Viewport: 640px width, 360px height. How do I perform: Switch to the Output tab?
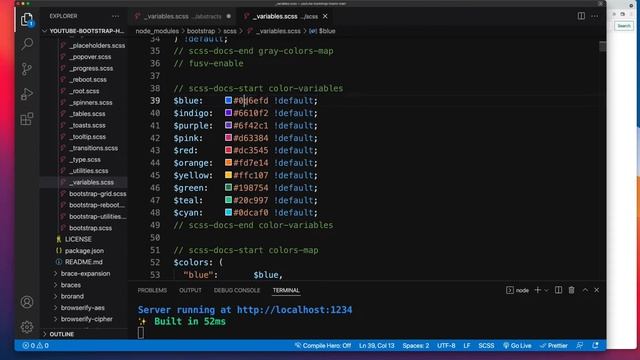(190, 290)
